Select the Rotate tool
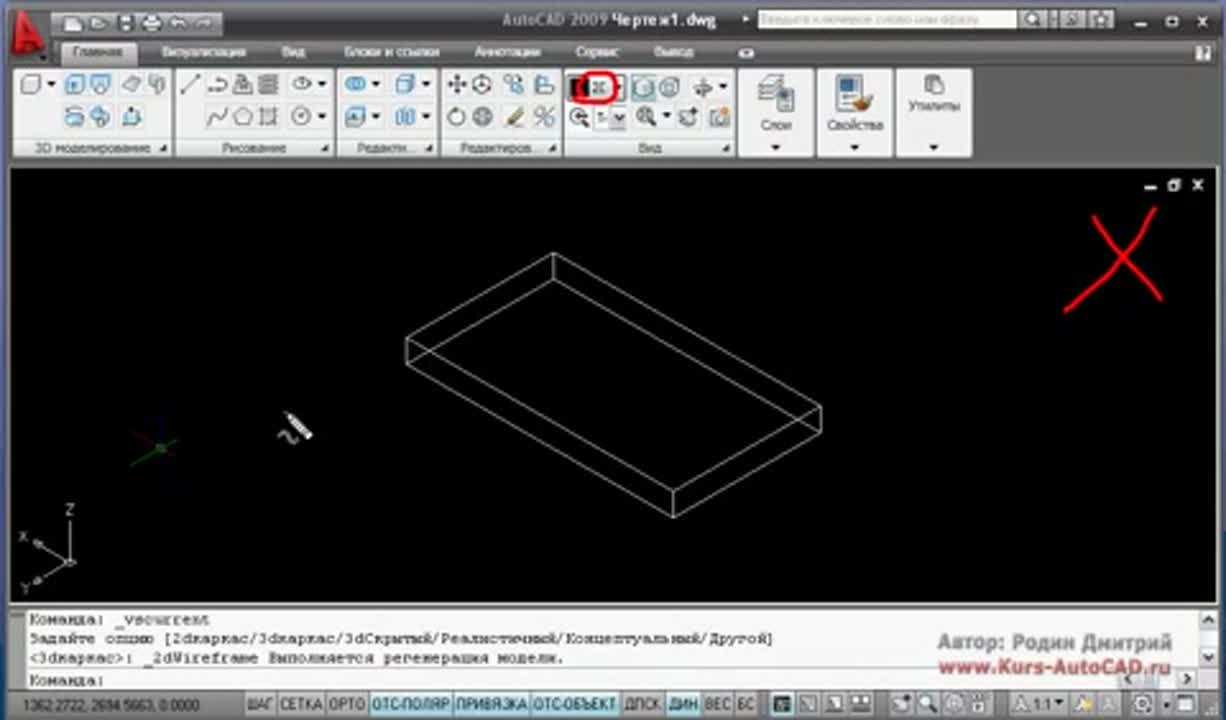This screenshot has height=720, width=1226. pos(457,116)
